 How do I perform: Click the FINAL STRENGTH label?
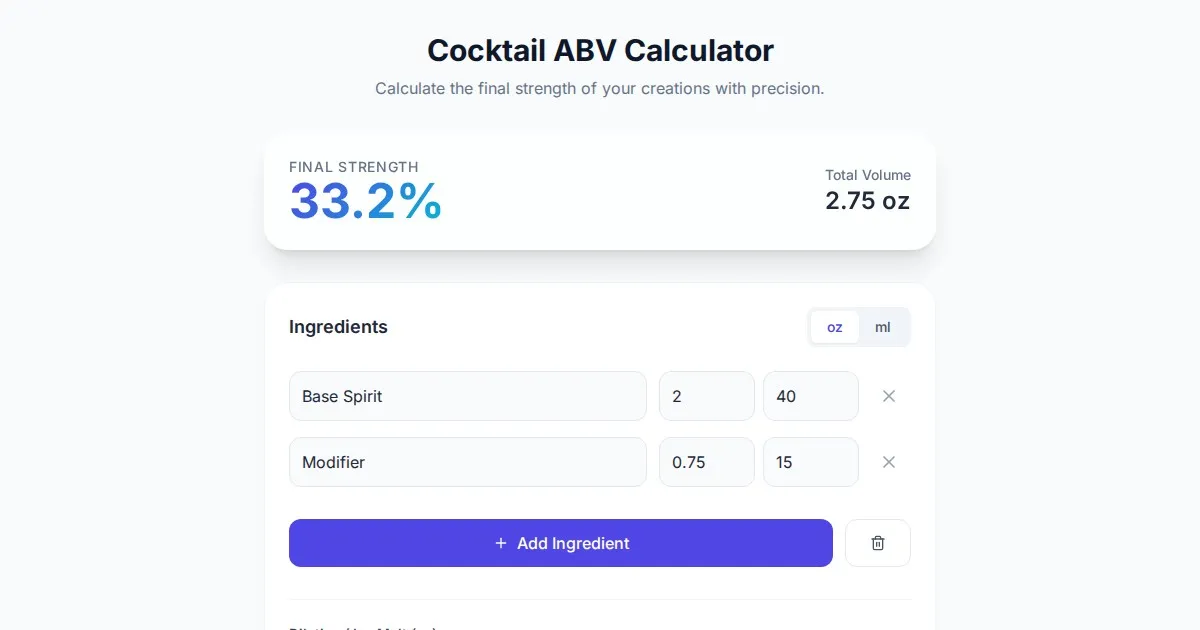pos(354,167)
